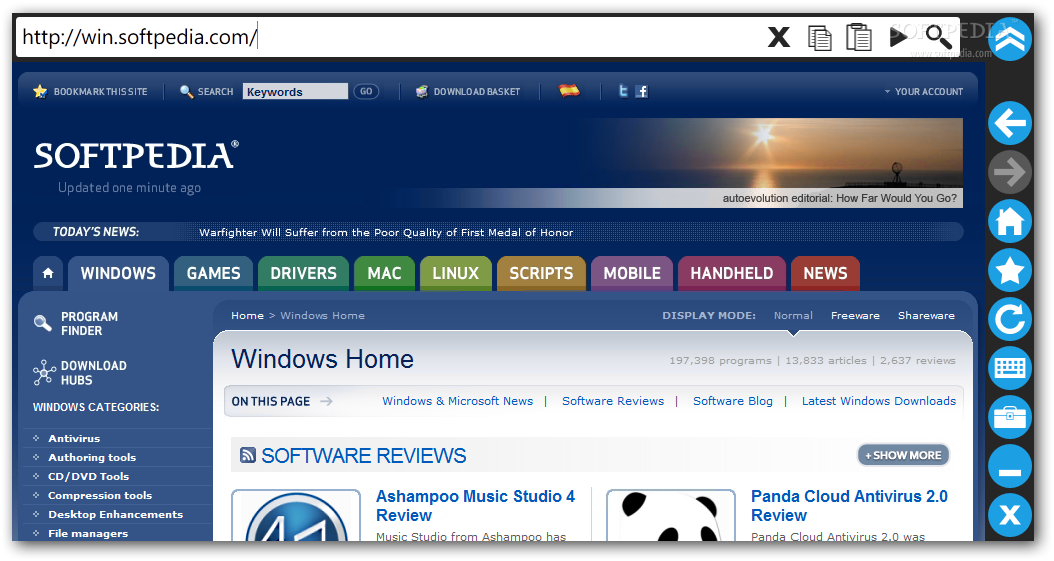1054x561 pixels.
Task: Jump to Windows & Microsoft News
Action: tap(458, 401)
